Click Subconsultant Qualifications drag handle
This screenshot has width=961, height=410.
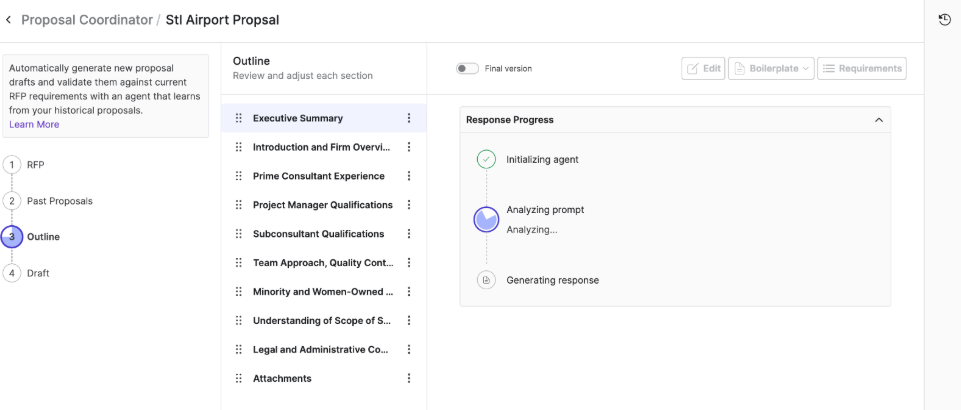[239, 234]
